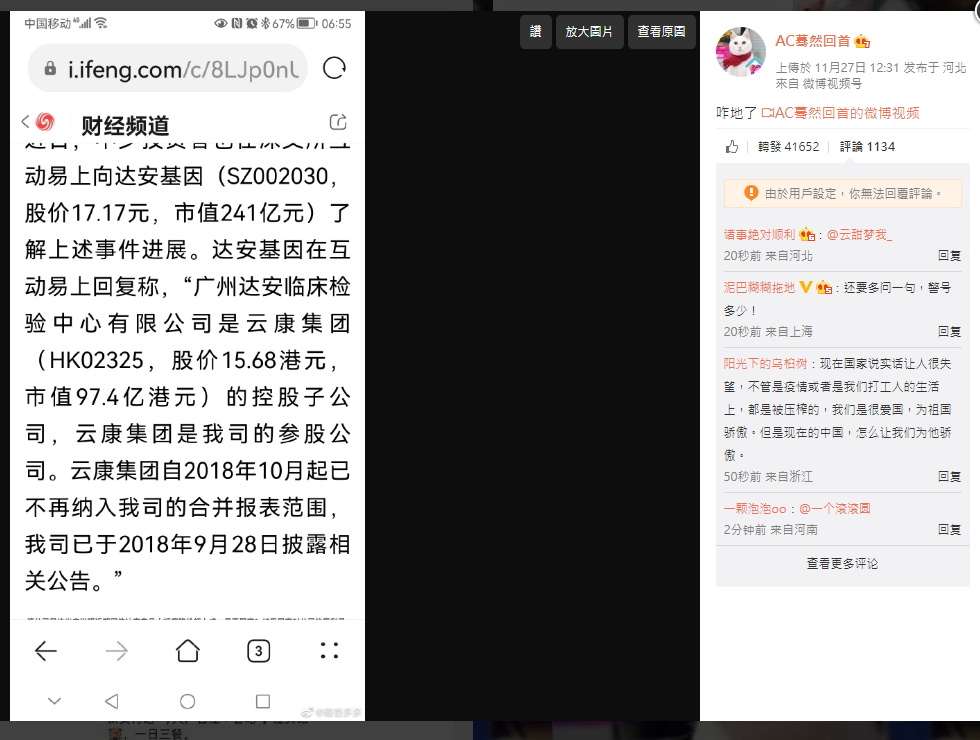980x740 pixels.
Task: Click the NFC icon in the phone status bar
Action: point(237,23)
